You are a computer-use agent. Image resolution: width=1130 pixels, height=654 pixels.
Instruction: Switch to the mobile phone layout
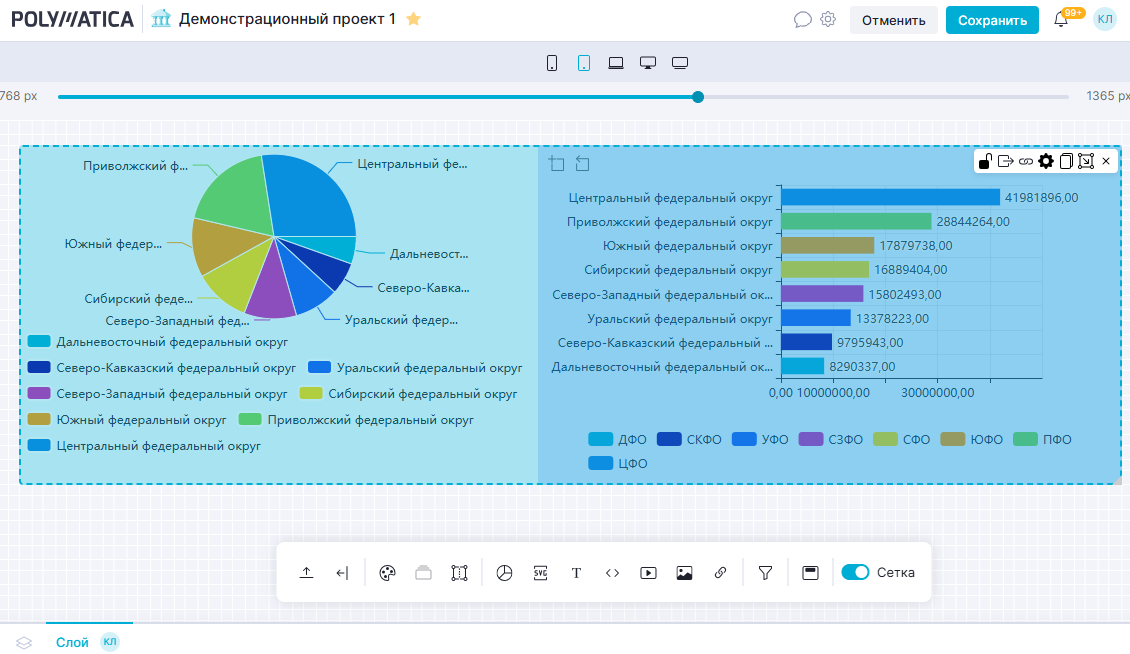click(552, 63)
